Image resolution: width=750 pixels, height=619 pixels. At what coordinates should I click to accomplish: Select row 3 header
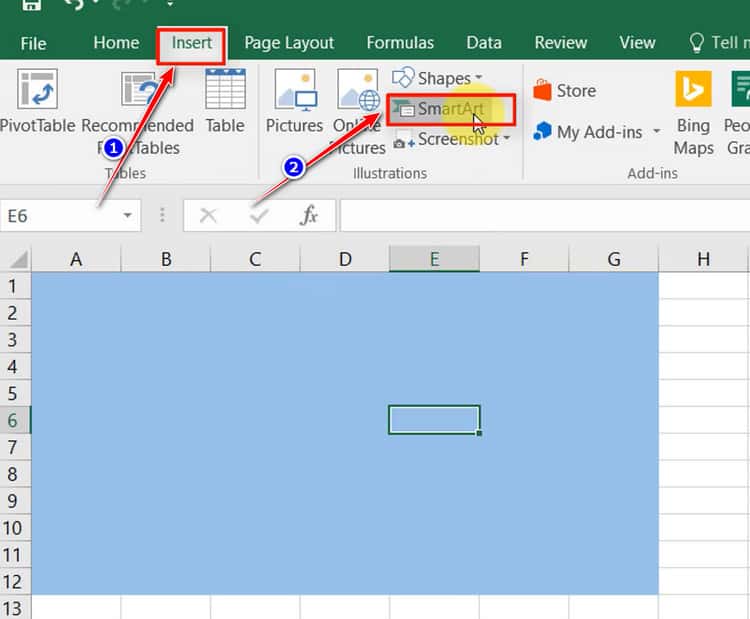point(15,340)
